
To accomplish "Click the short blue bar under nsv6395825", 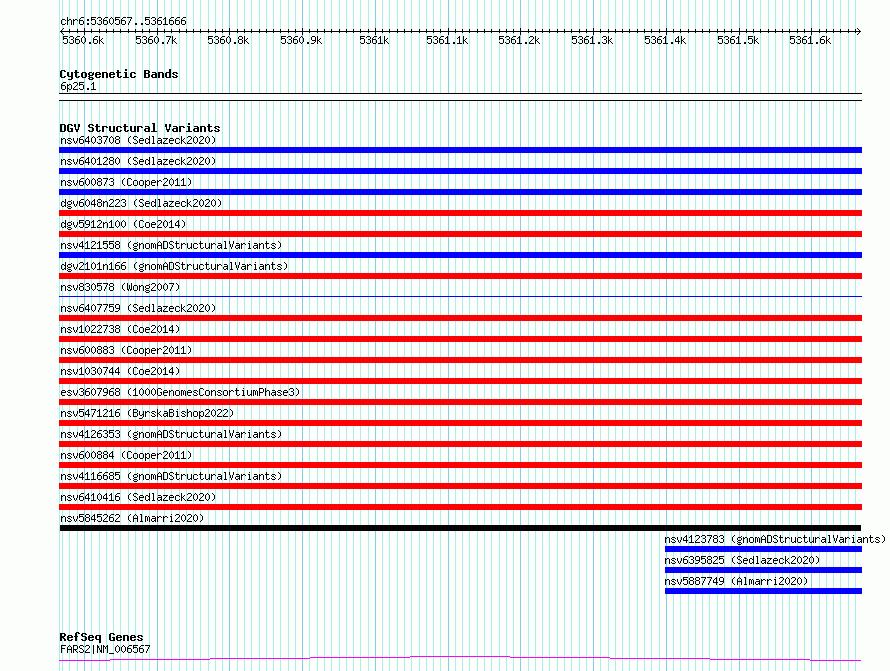I will pos(763,570).
